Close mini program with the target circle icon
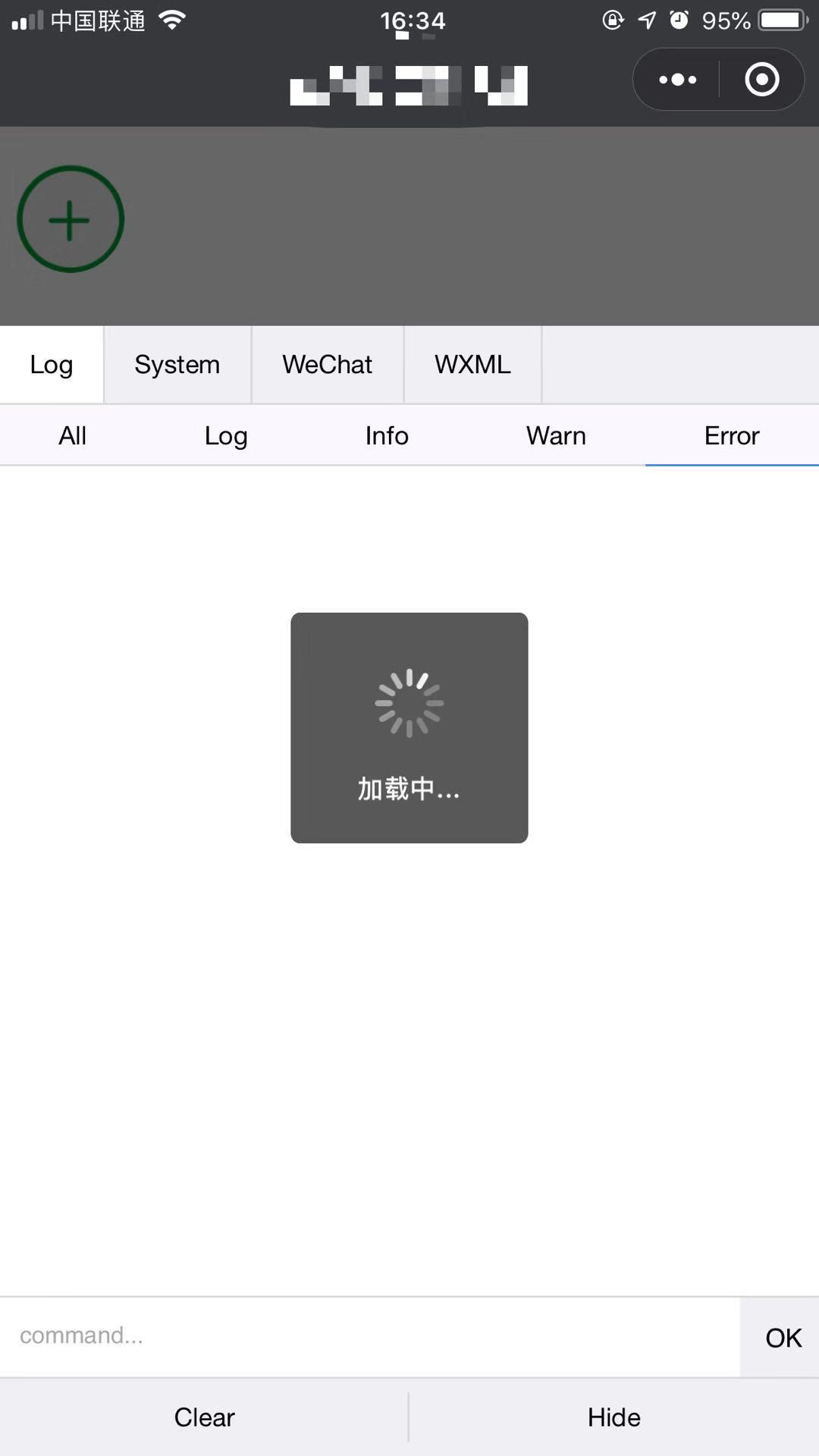The image size is (819, 1456). [761, 80]
